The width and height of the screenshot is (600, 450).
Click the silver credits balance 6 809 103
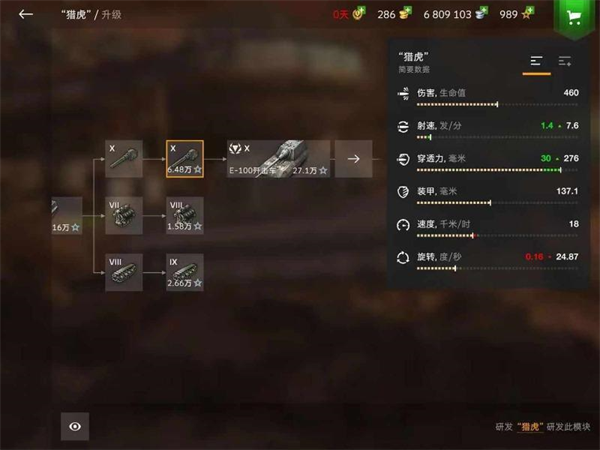(x=447, y=15)
